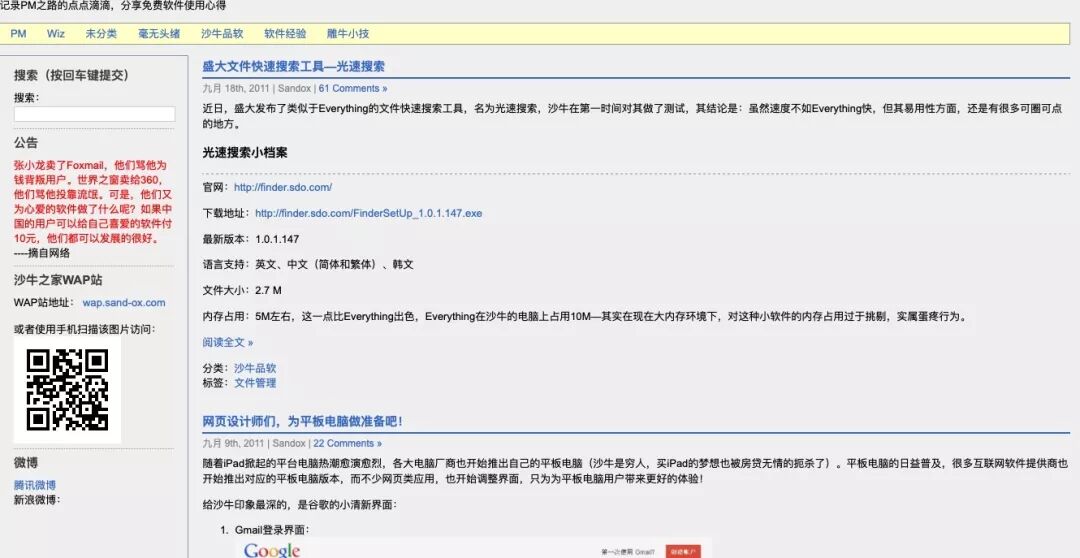Image resolution: width=1080 pixels, height=558 pixels.
Task: Open the 沙牛品软 category link under the post
Action: 255,369
